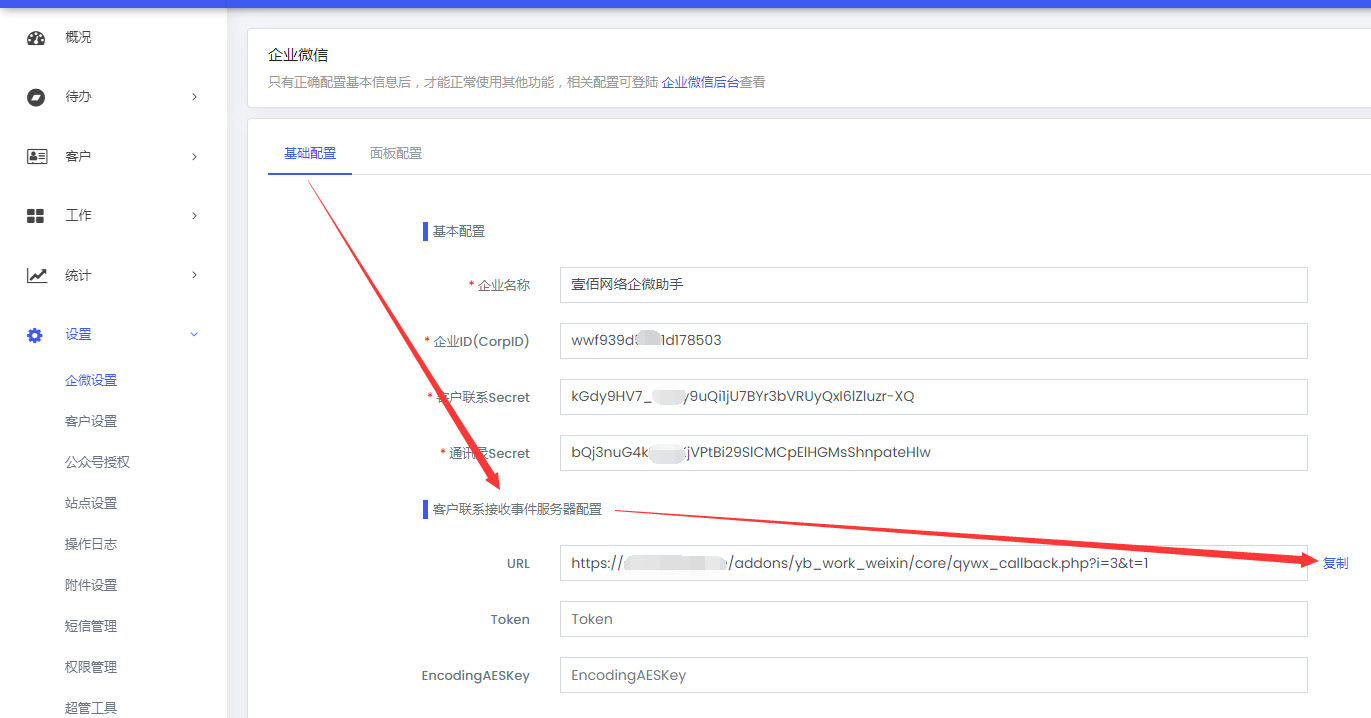
Task: Go to 操作日志 in the sidebar
Action: 91,544
